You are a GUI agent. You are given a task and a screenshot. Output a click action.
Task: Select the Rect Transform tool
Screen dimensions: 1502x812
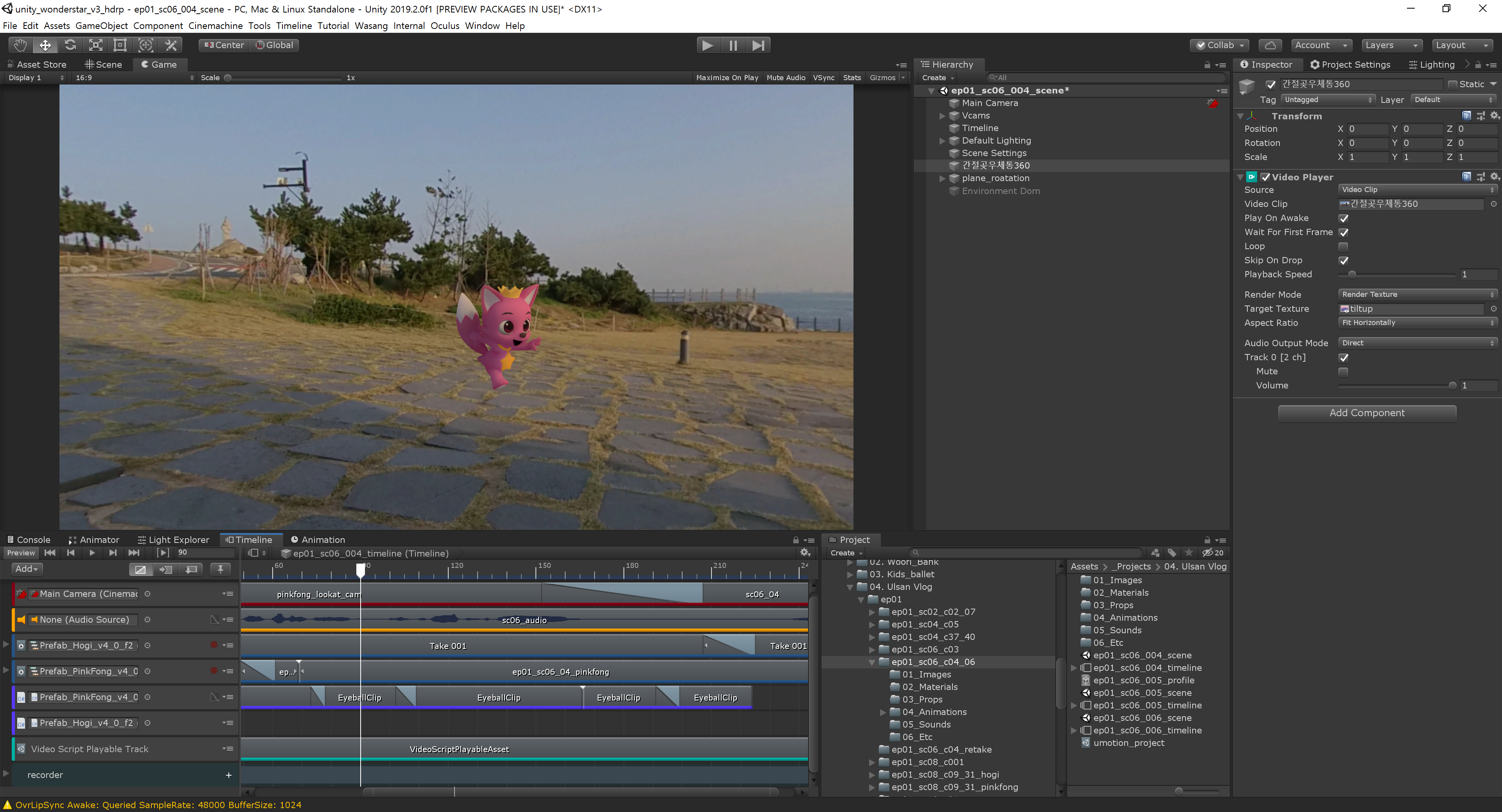coord(120,45)
